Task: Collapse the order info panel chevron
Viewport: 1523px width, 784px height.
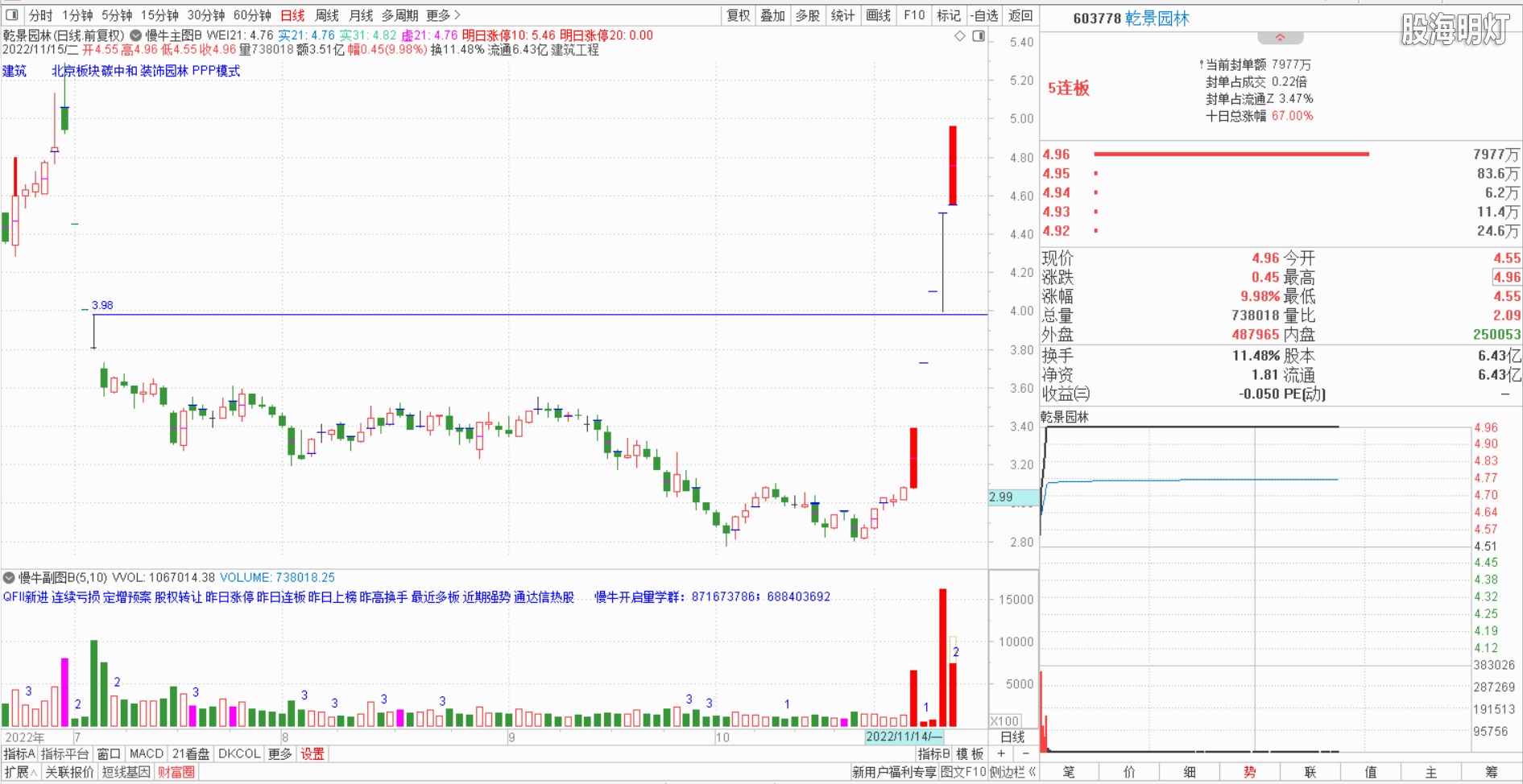Action: pyautogui.click(x=1280, y=38)
